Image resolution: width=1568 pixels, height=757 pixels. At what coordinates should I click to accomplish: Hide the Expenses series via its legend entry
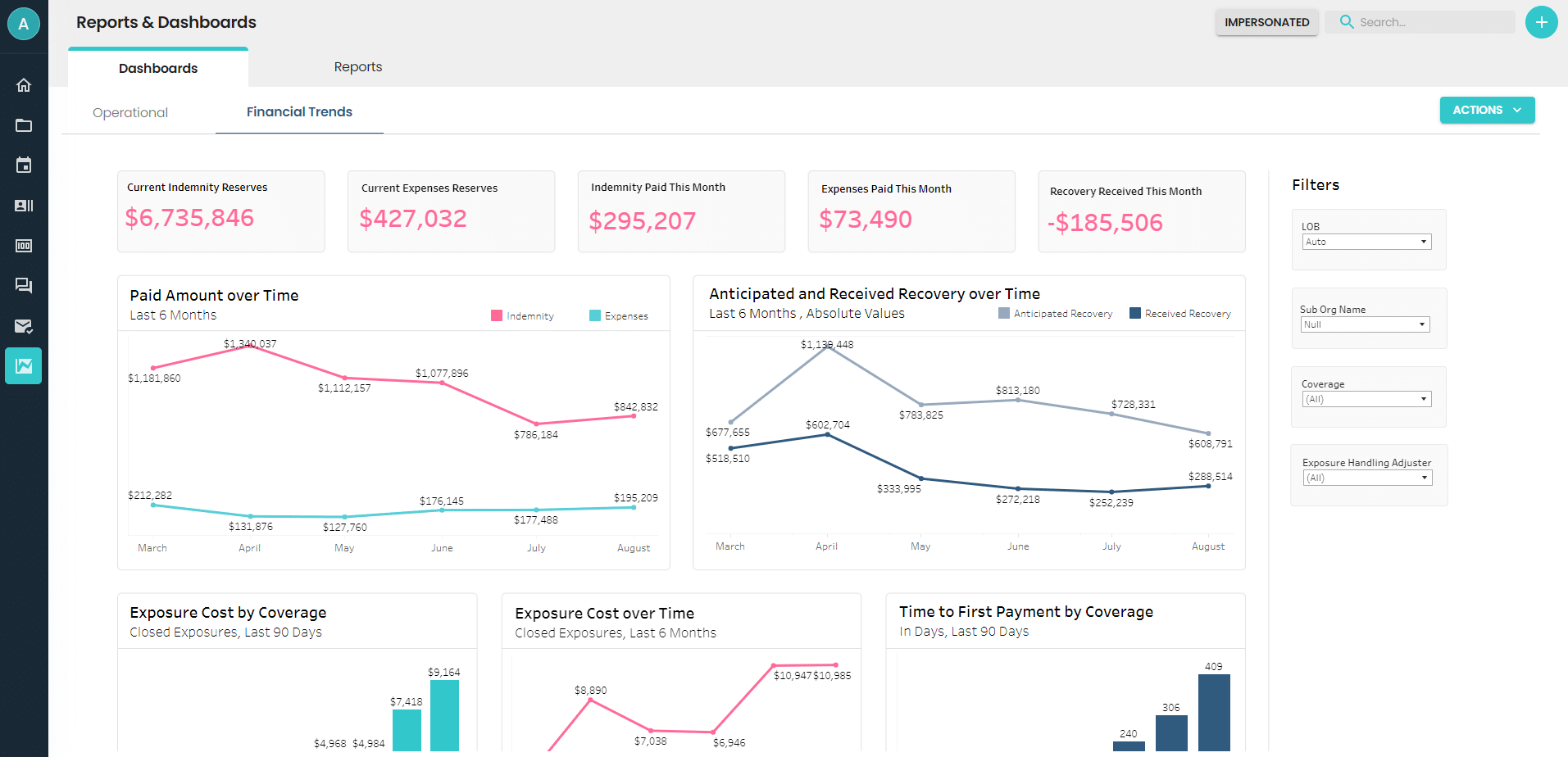(x=625, y=315)
